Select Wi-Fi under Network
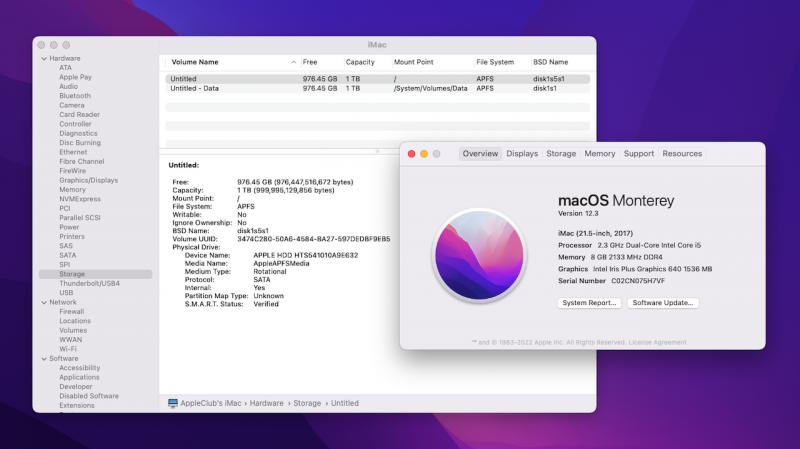800x449 pixels. pyautogui.click(x=68, y=349)
